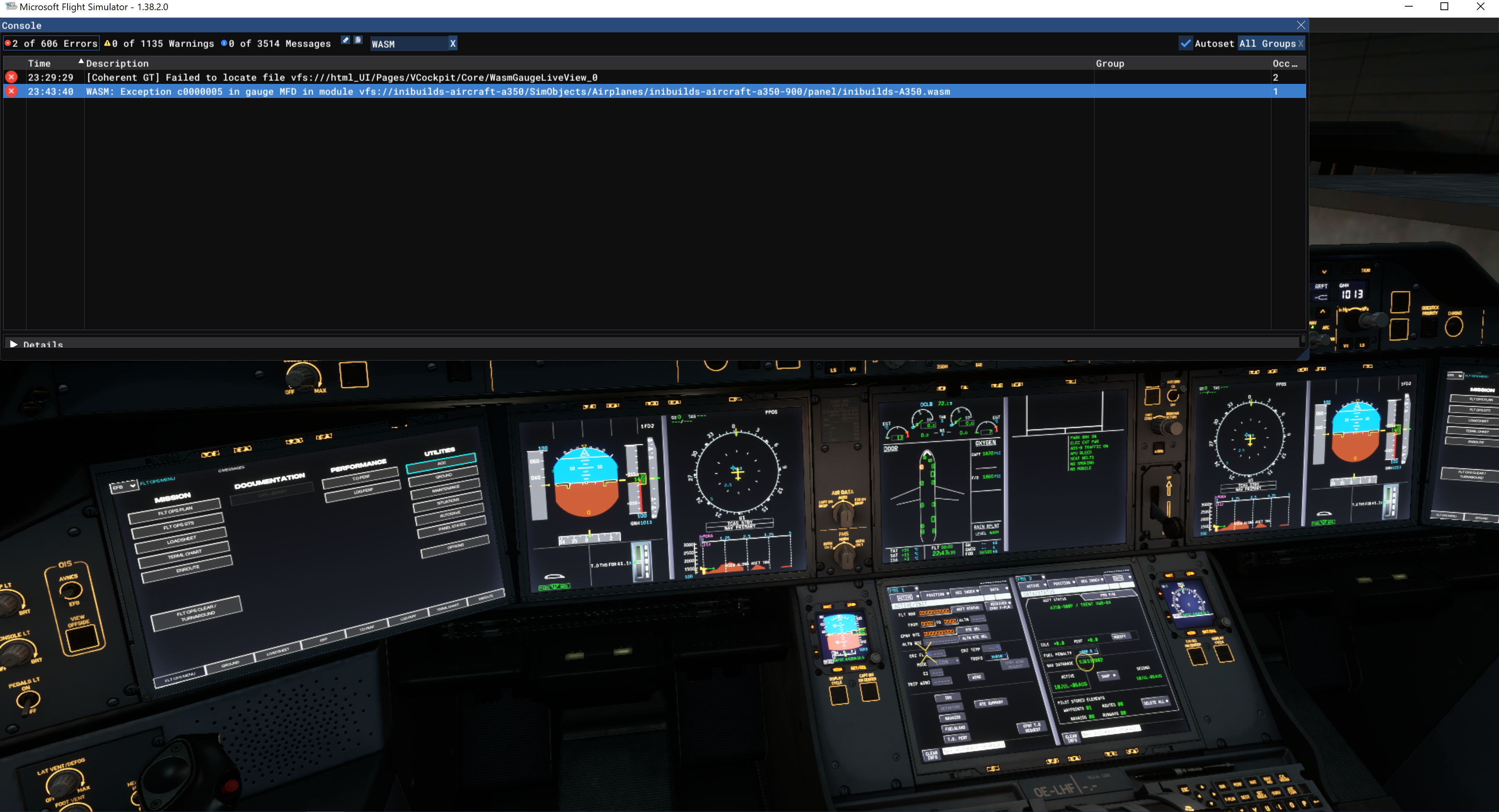This screenshot has width=1499, height=812.
Task: Open the EFB dropdown on the OIS screen
Action: (x=124, y=486)
